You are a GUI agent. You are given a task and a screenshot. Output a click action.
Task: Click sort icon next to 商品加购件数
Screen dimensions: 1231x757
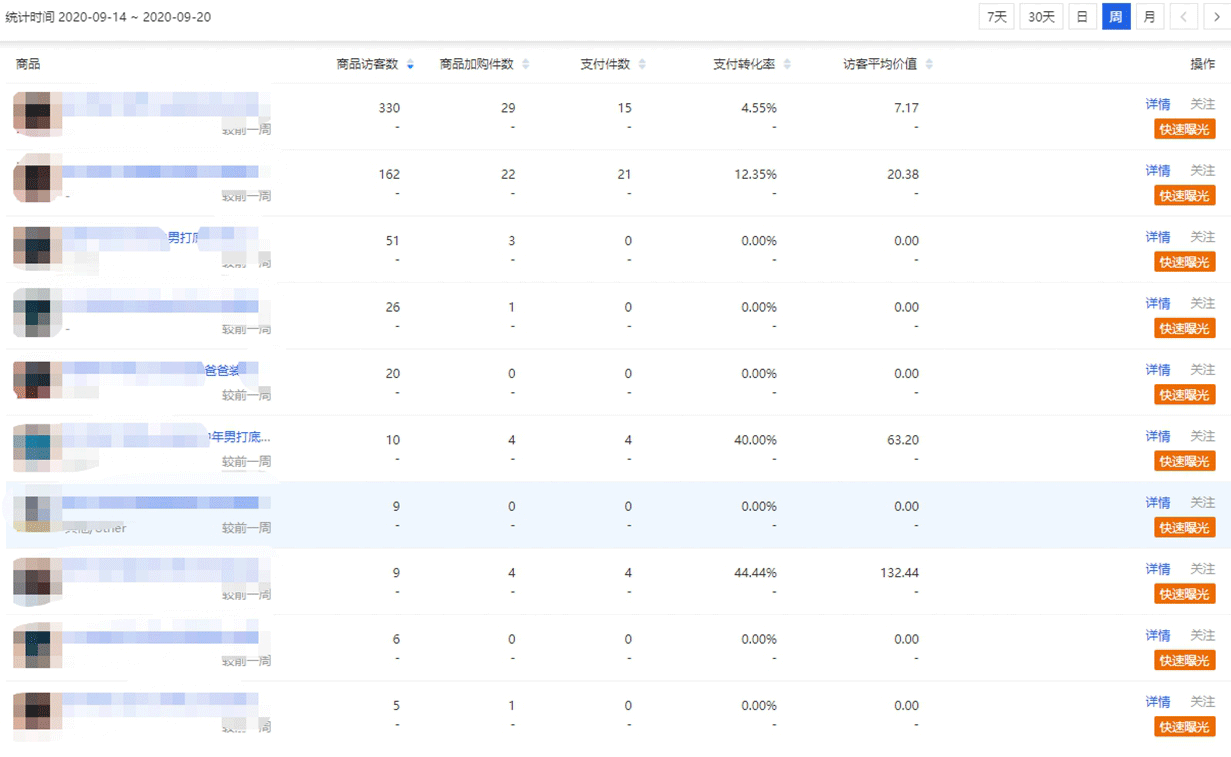pyautogui.click(x=526, y=65)
